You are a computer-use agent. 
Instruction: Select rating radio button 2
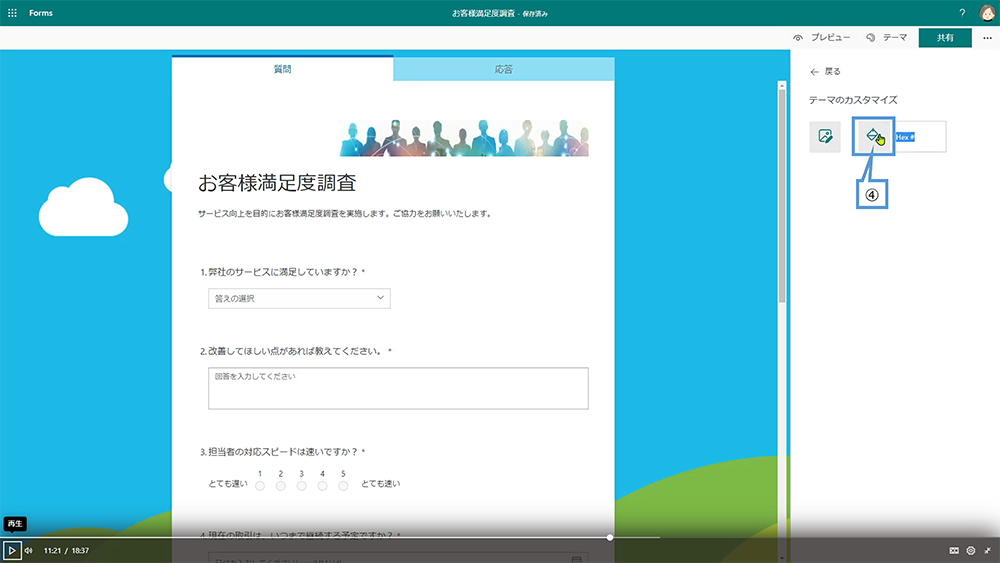click(281, 486)
